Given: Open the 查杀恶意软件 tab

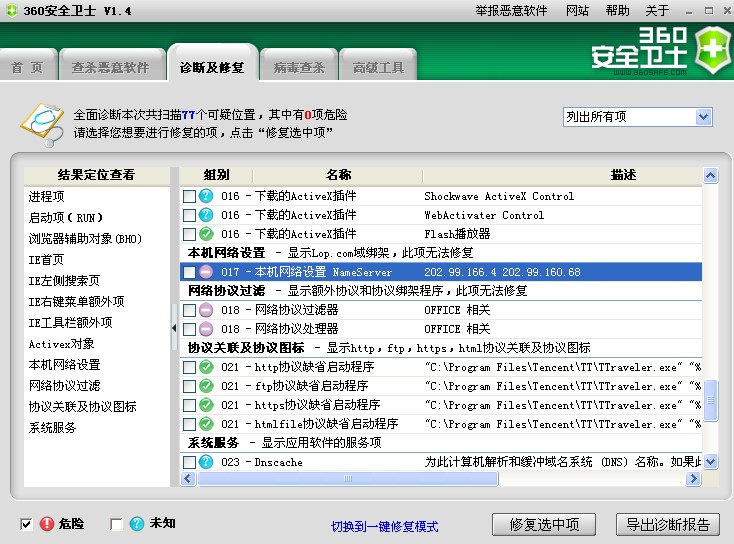Looking at the screenshot, I should (x=111, y=67).
